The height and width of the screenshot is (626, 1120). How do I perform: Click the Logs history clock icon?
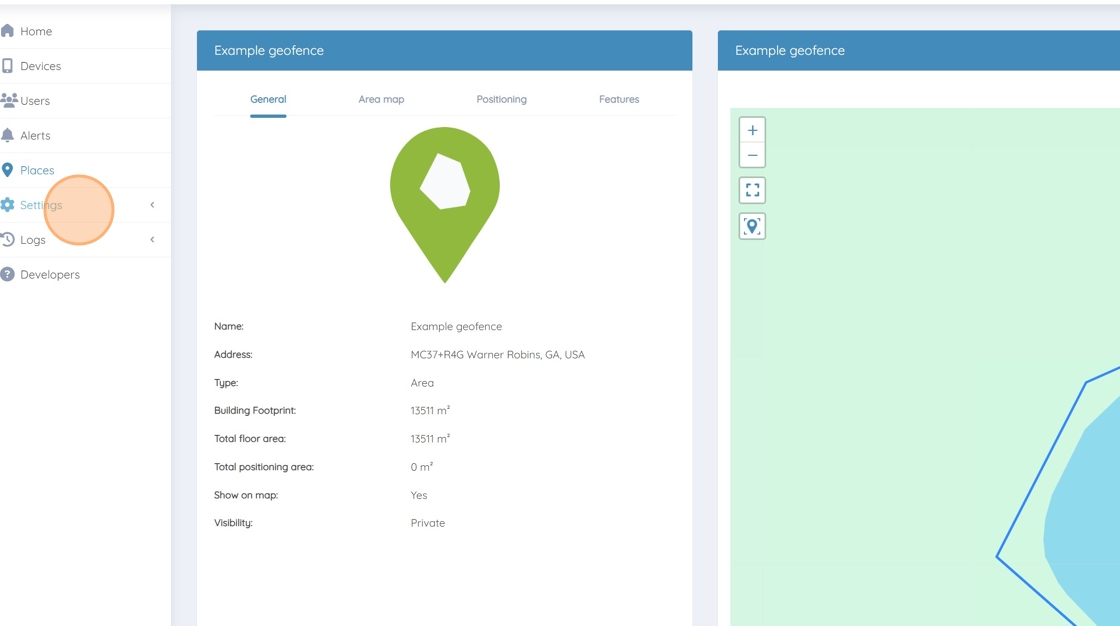pos(7,239)
